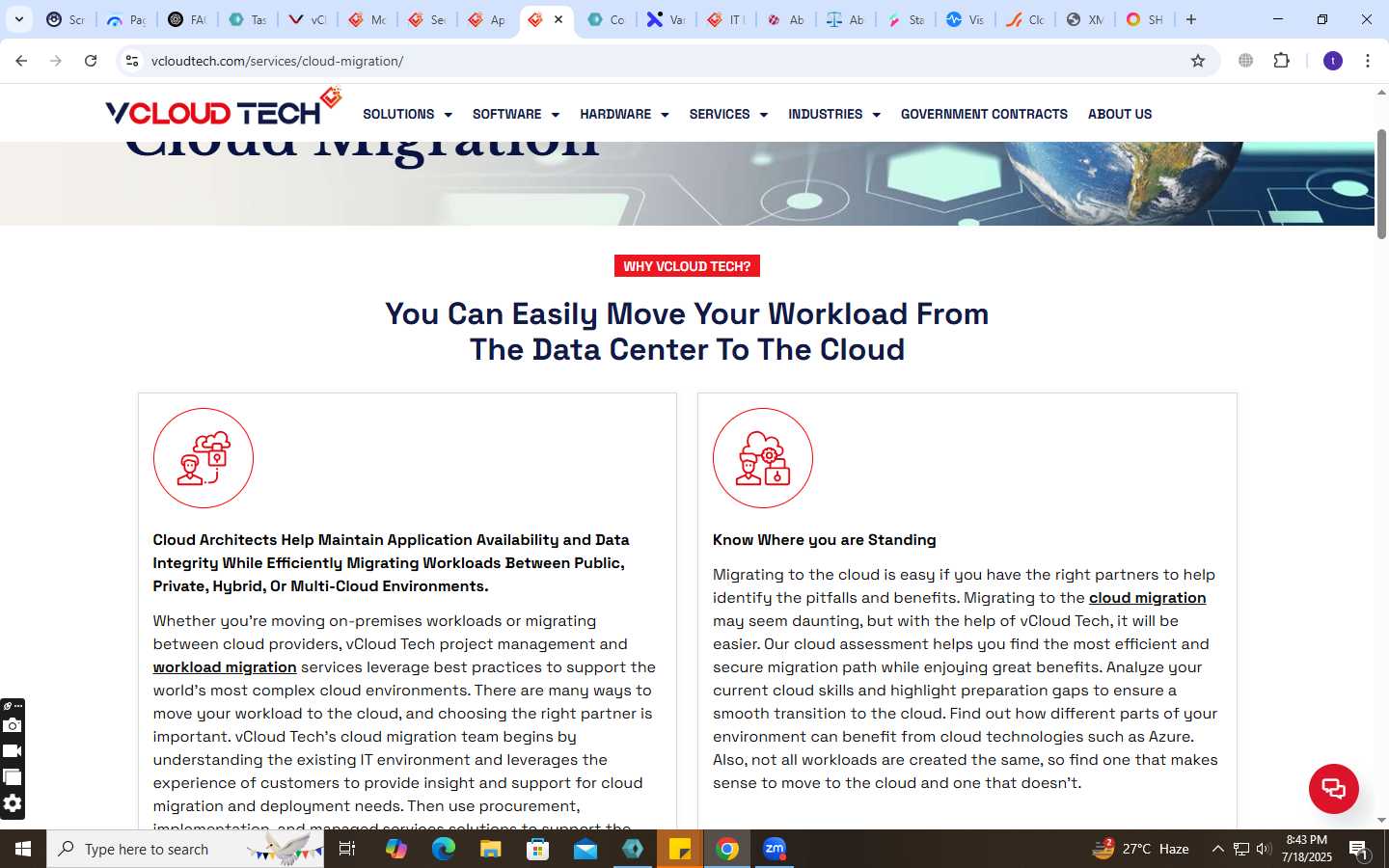
Task: Switch to Zoom on the taskbar
Action: pyautogui.click(x=775, y=849)
